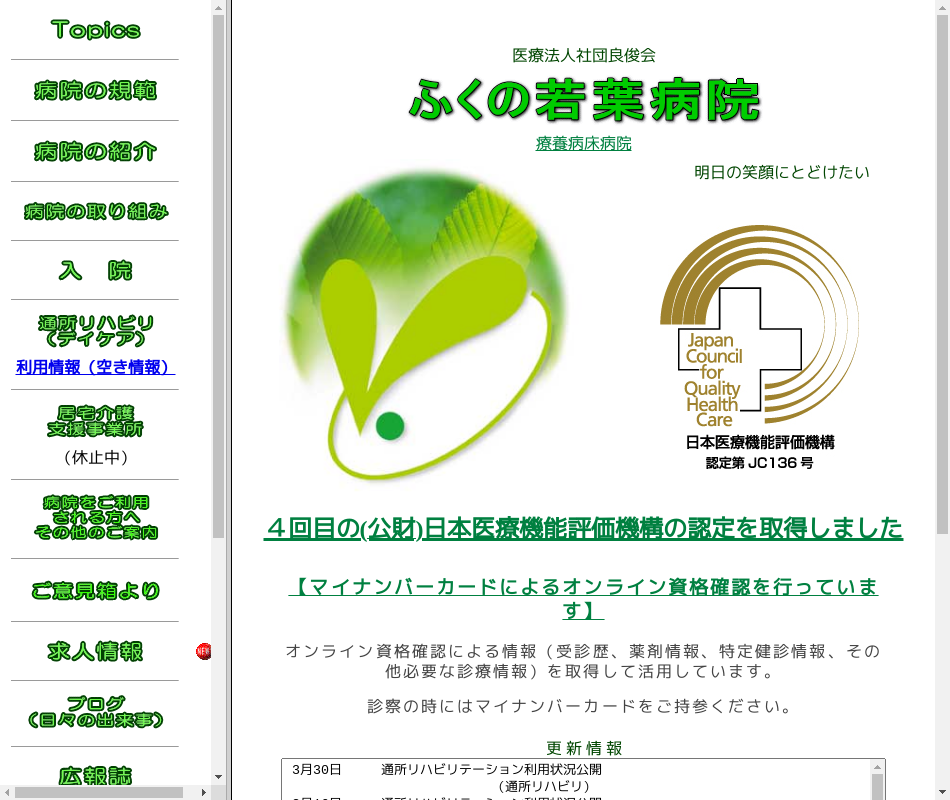Viewport: 950px width, 800px height.
Task: Open the 4回目の日本医療機能評価機構 certification link
Action: point(583,528)
